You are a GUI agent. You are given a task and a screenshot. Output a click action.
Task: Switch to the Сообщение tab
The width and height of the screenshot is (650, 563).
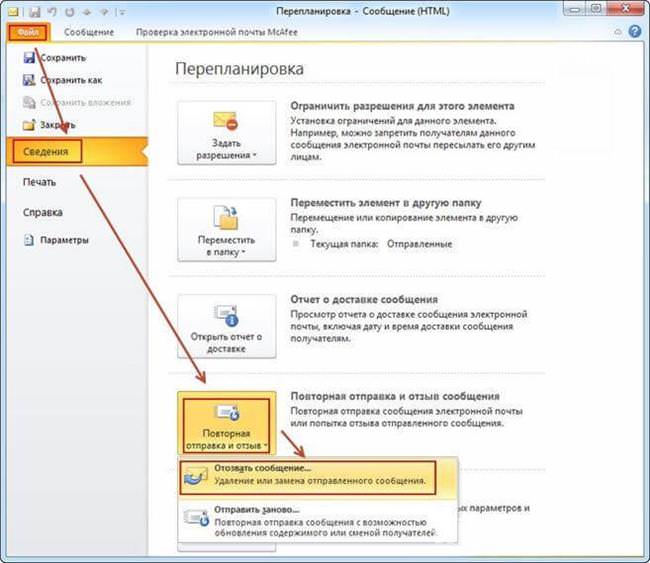[x=89, y=32]
